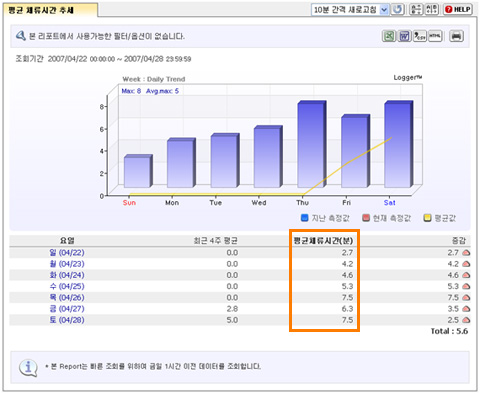
Task: Open the 월 (04/23) day link
Action: (x=67, y=264)
